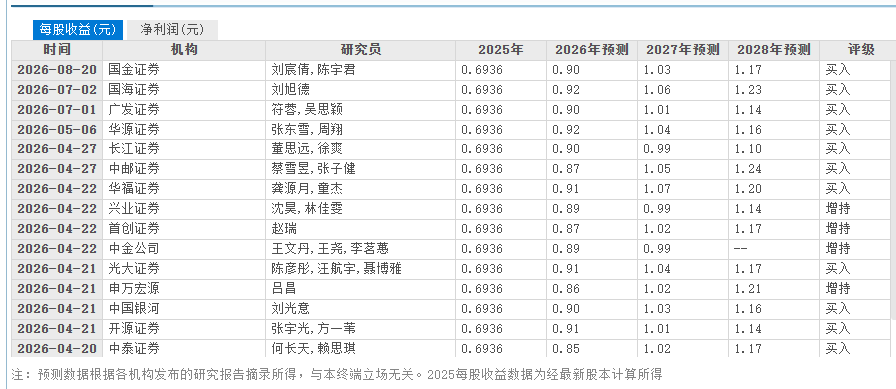Click researcher 张宇光, 方一苇
The image size is (896, 389).
coord(314,329)
